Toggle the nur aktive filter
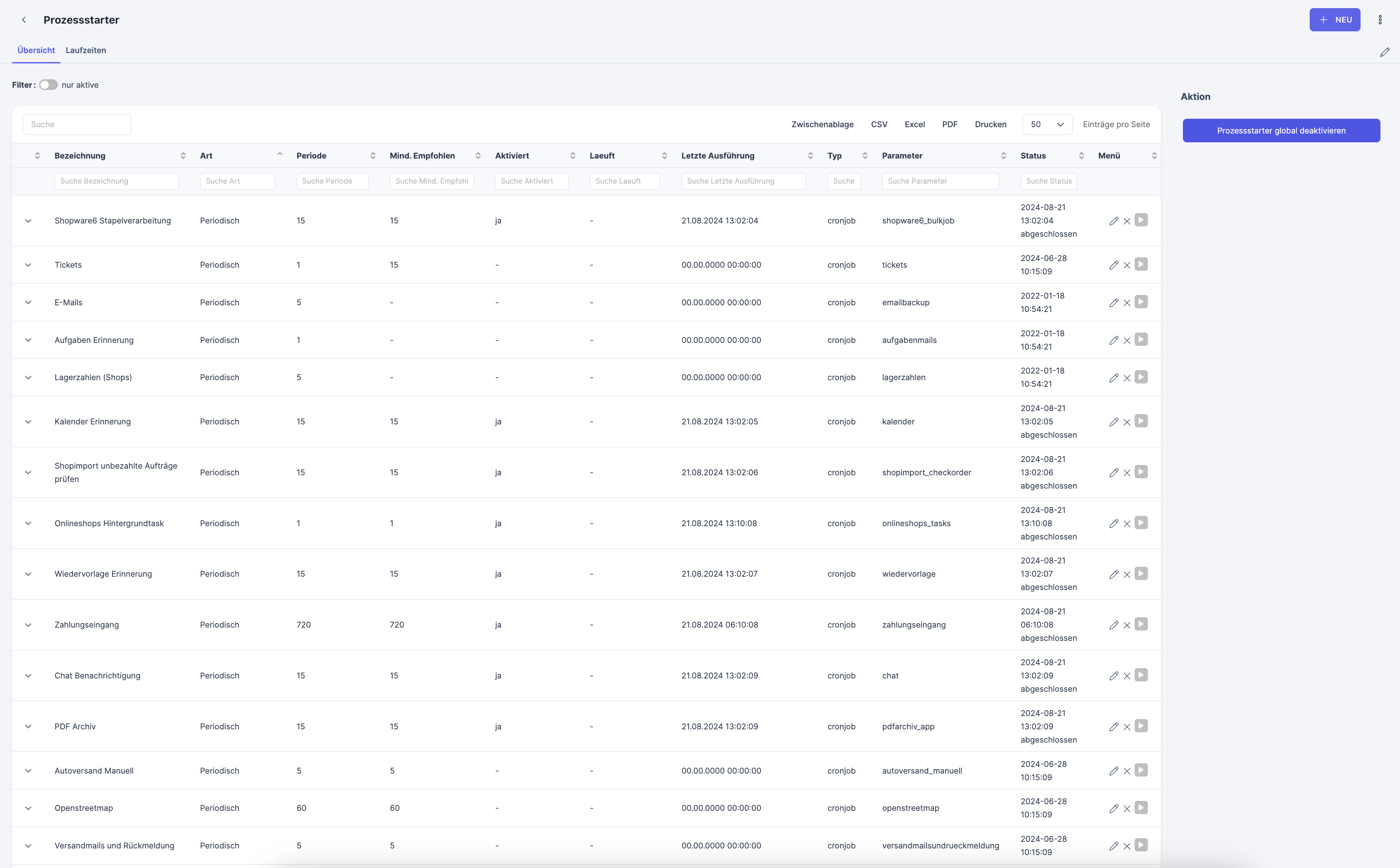The width and height of the screenshot is (1400, 868). (x=48, y=85)
